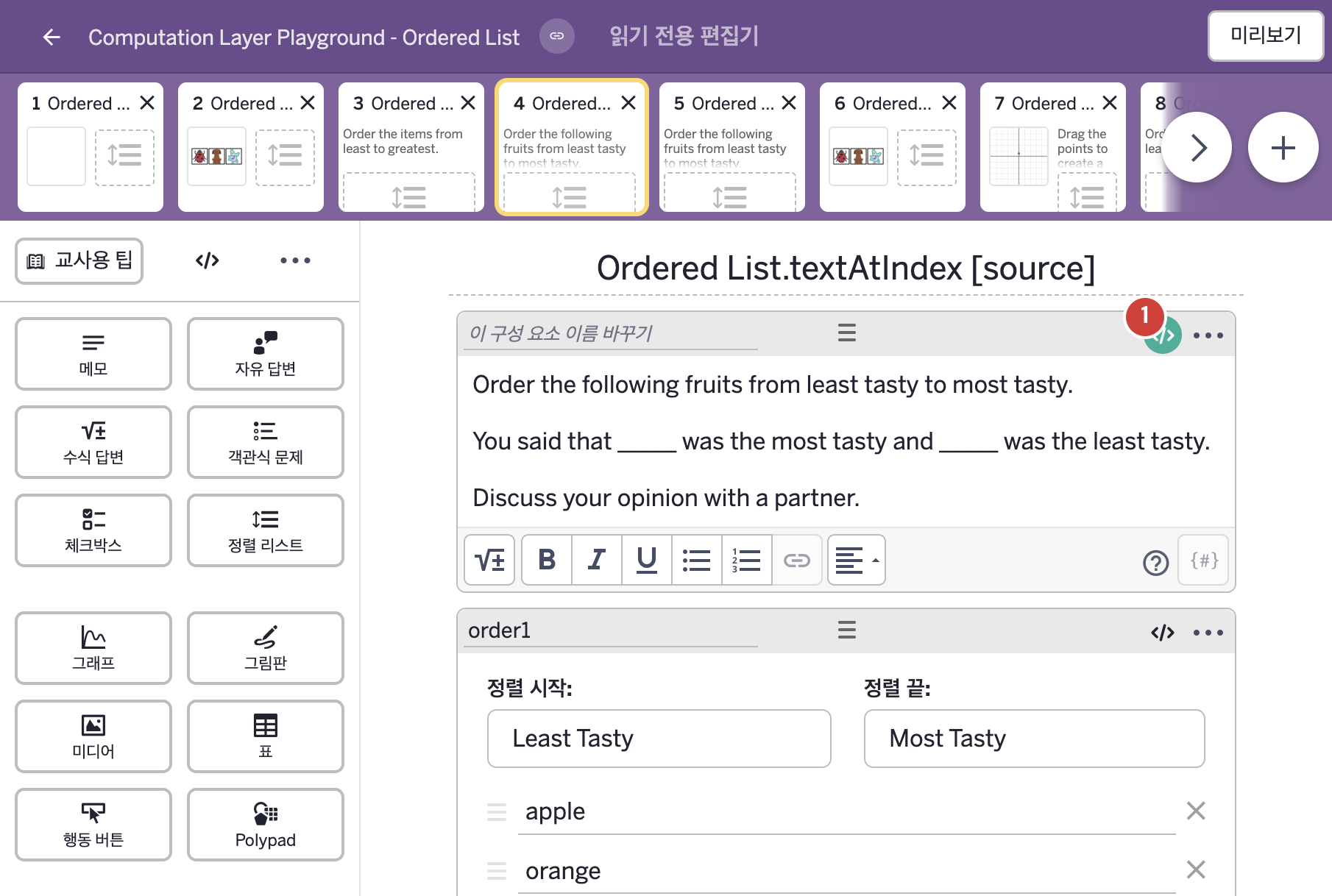Open screen thumbnail 6 Ordered
Viewport: 1332px width, 896px height.
point(893,147)
